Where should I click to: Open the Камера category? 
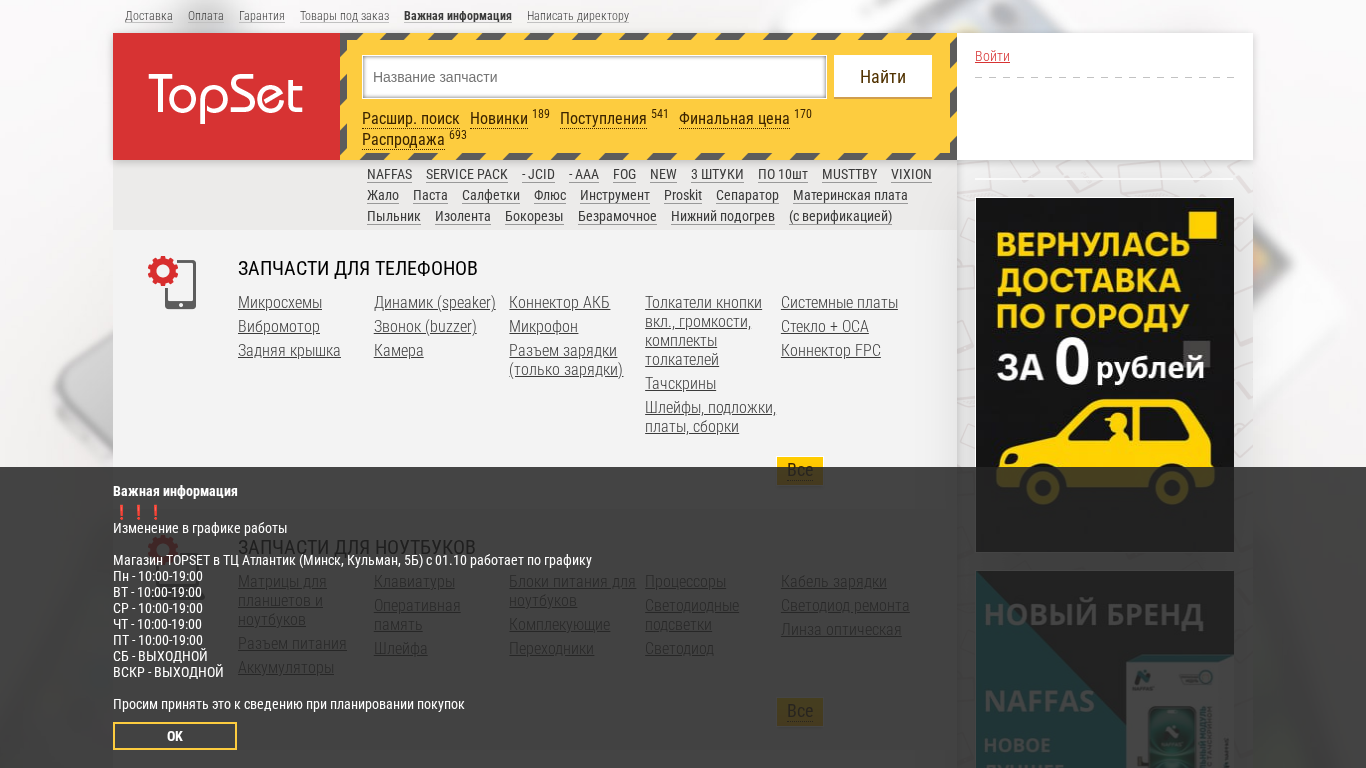tap(399, 350)
